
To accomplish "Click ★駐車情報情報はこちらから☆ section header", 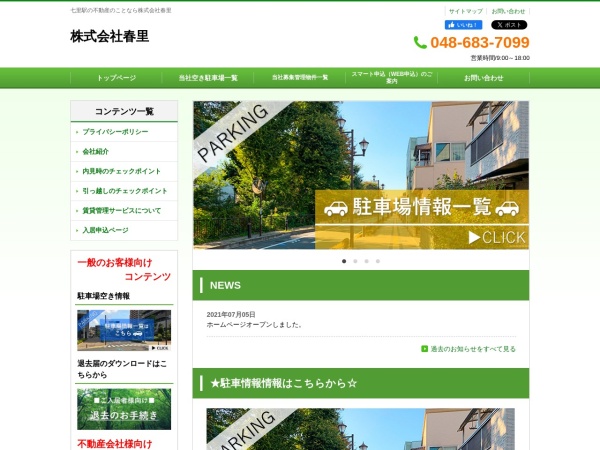I will tap(361, 383).
